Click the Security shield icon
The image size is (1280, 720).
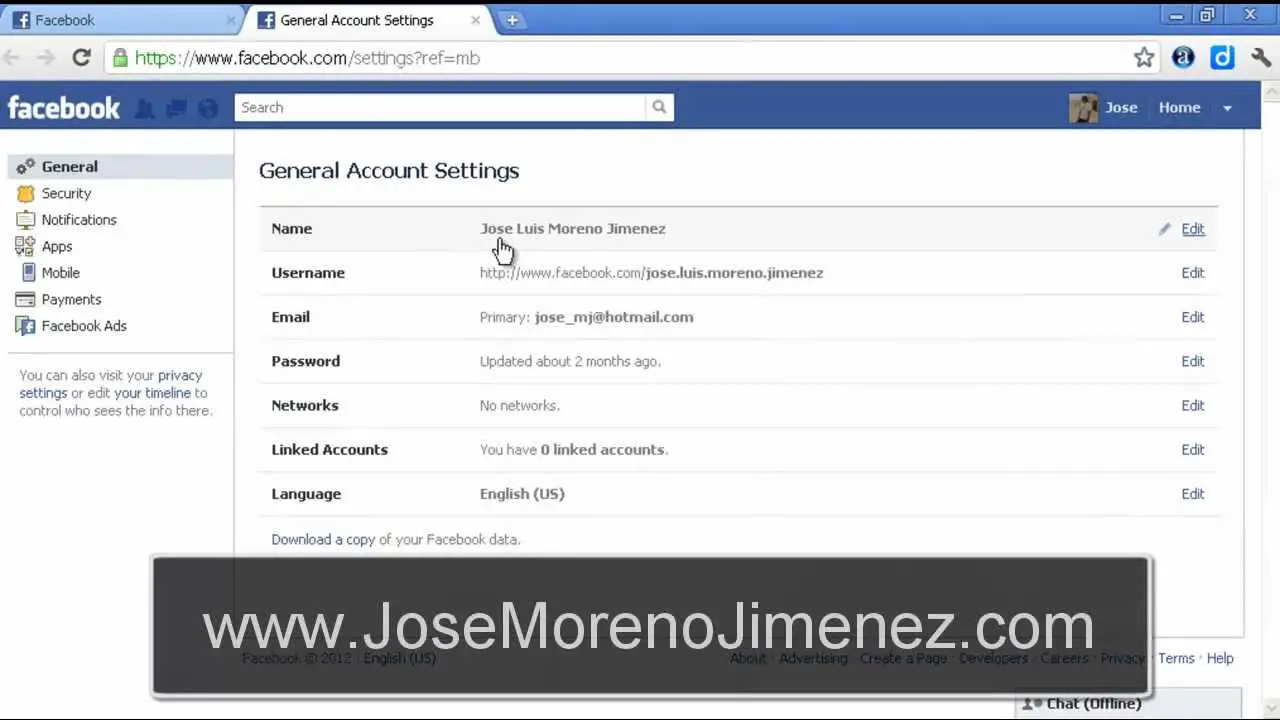(25, 193)
